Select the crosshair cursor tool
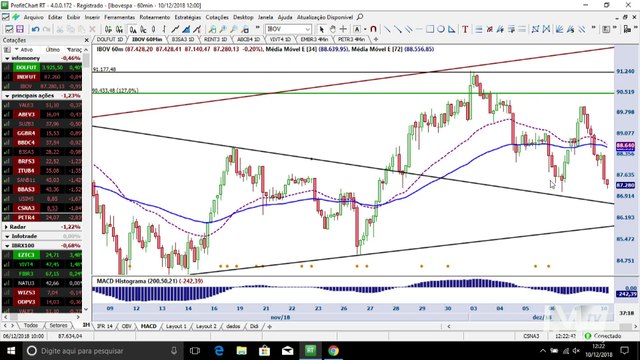The width and height of the screenshot is (640, 360). tap(343, 29)
